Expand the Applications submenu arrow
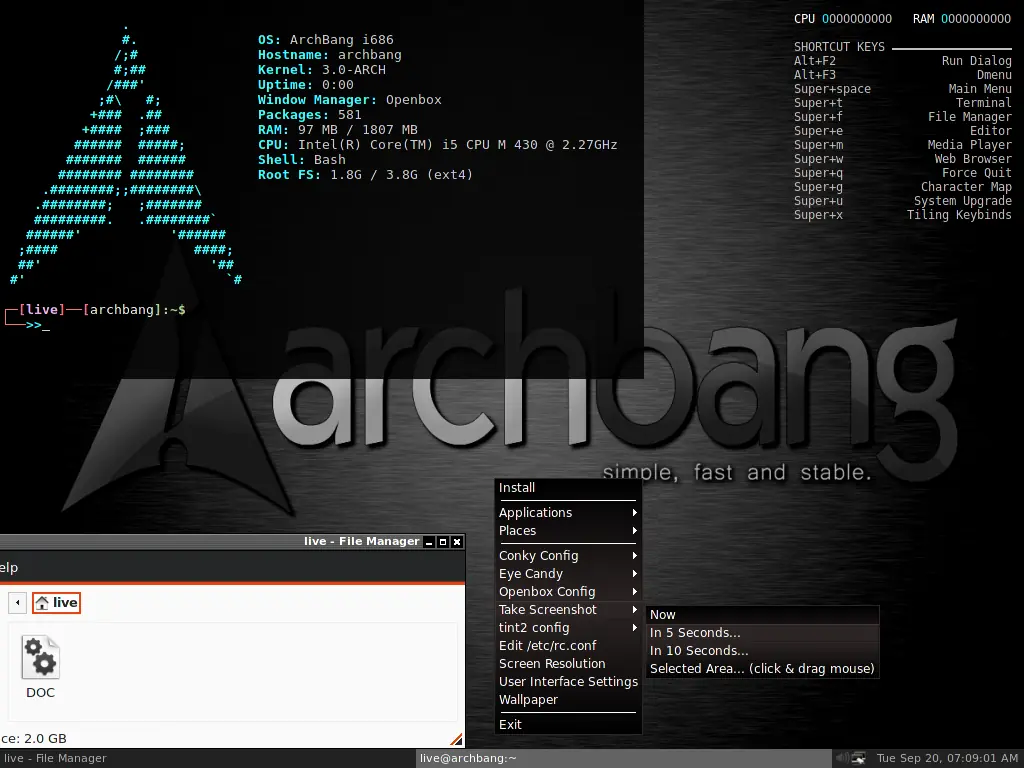The height and width of the screenshot is (768, 1024). pos(634,513)
